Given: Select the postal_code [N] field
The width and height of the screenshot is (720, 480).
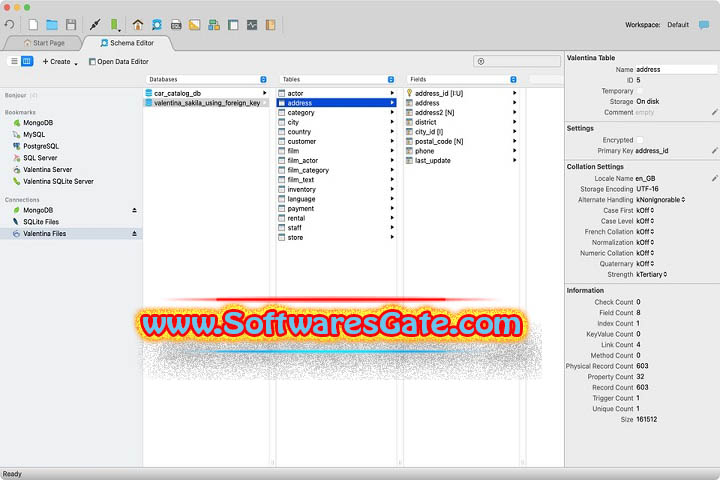Looking at the screenshot, I should click(461, 141).
